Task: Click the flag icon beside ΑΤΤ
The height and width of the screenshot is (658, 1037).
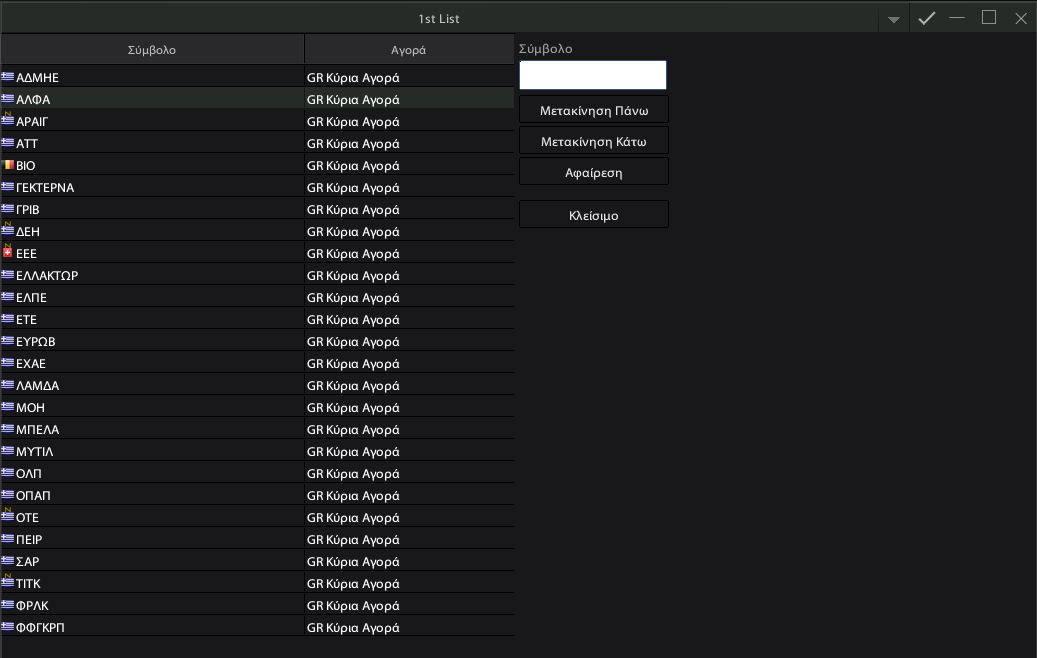Action: point(8,142)
